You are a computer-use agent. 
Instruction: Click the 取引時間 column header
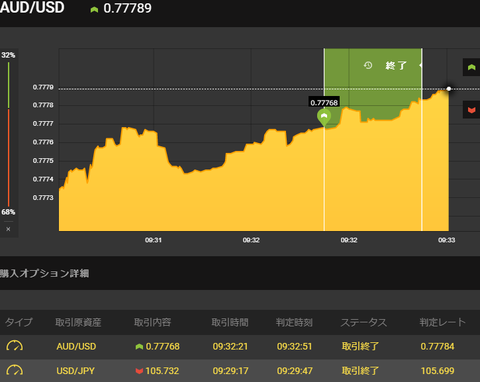(x=230, y=322)
